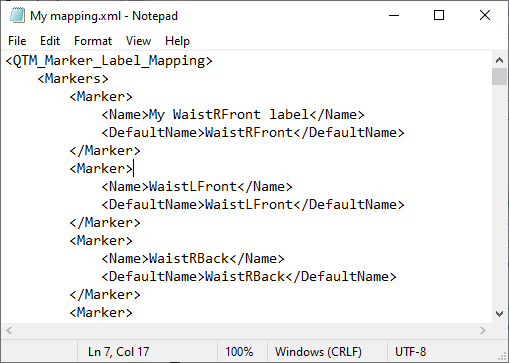509x363 pixels.
Task: Click the horizontal scrollbar right arrow
Action: point(483,330)
